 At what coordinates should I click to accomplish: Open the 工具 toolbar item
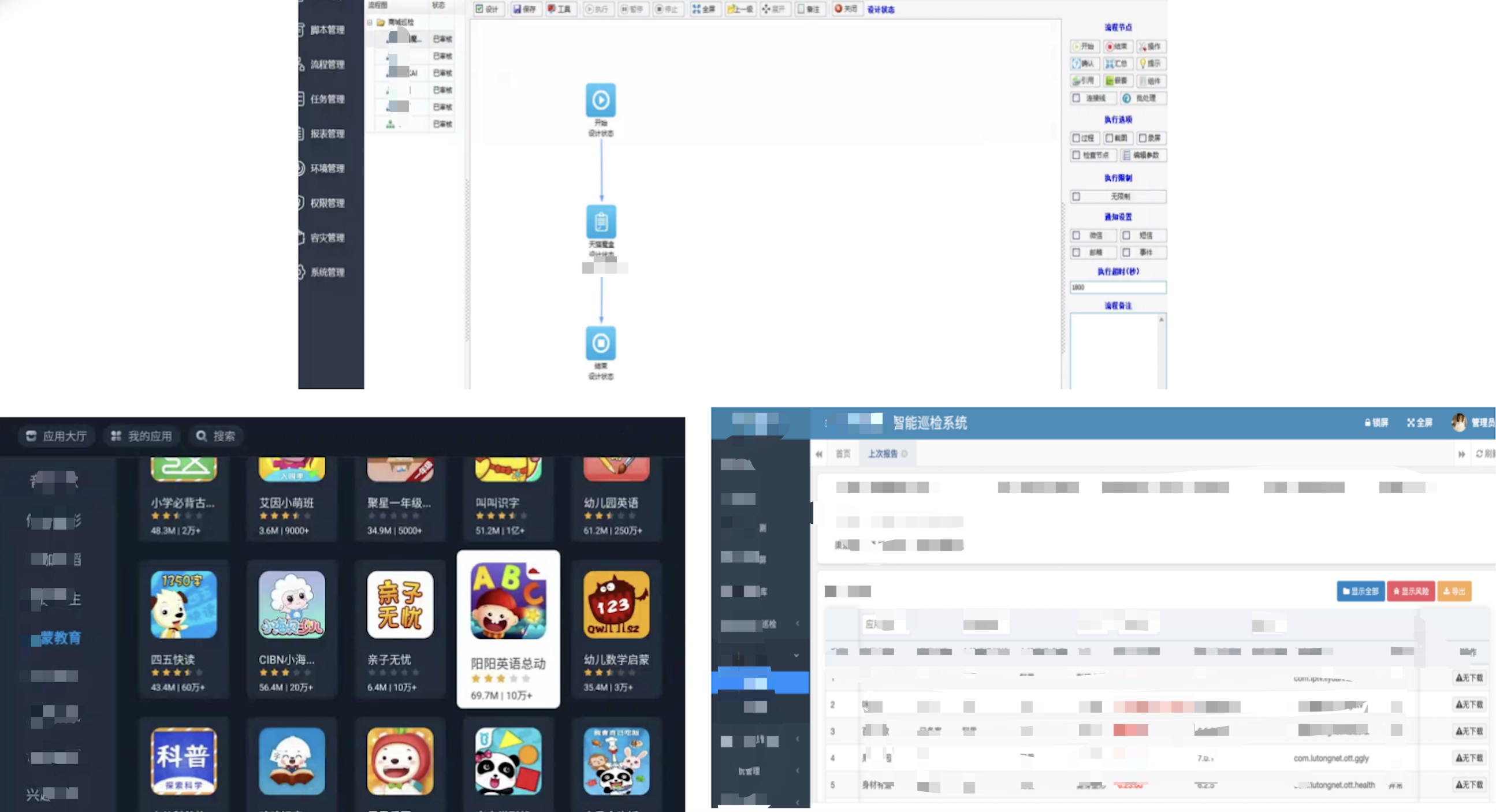pyautogui.click(x=560, y=9)
